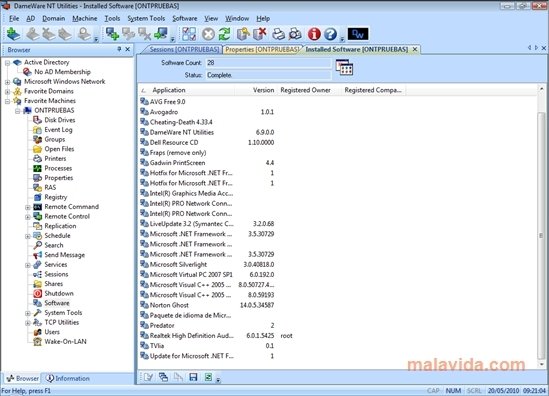
Task: Collapse the Favorite Machines node
Action: [7, 102]
